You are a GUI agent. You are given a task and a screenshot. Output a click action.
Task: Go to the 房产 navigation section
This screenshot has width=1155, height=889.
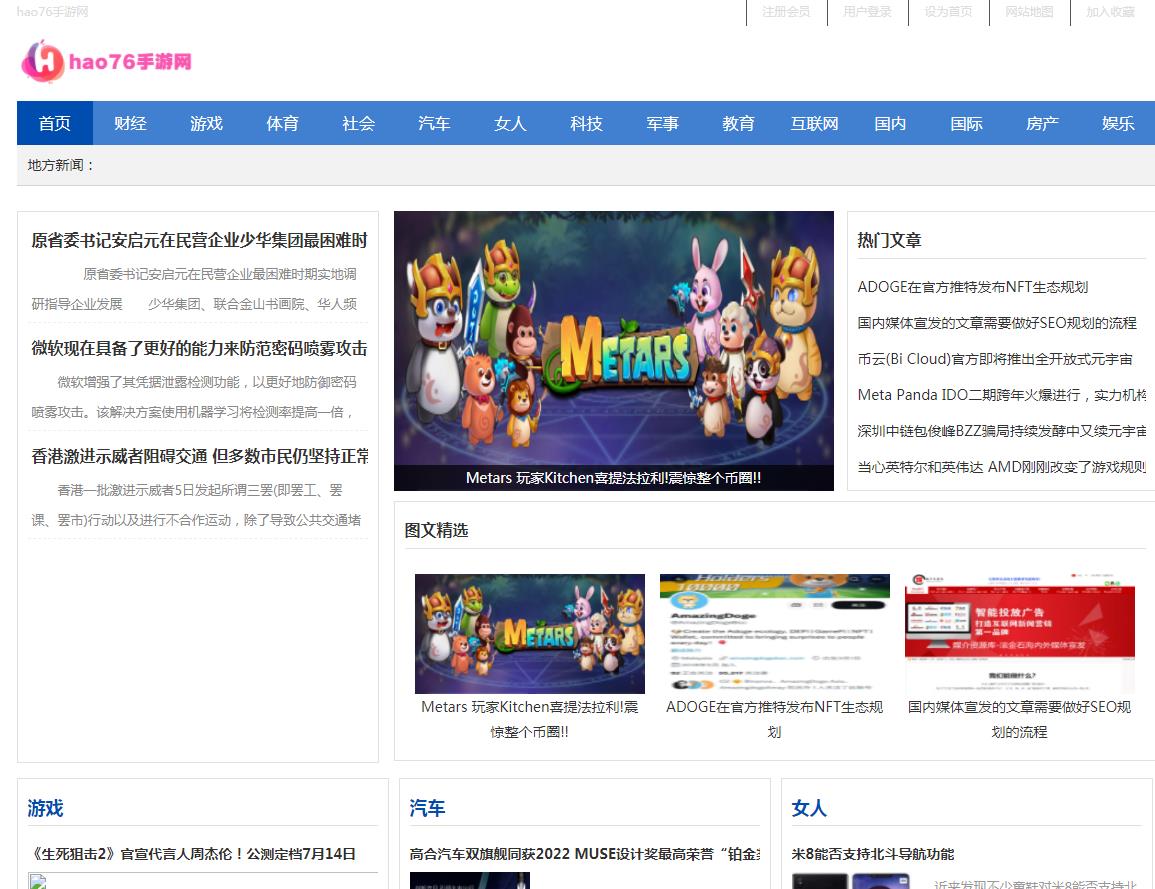point(1042,123)
